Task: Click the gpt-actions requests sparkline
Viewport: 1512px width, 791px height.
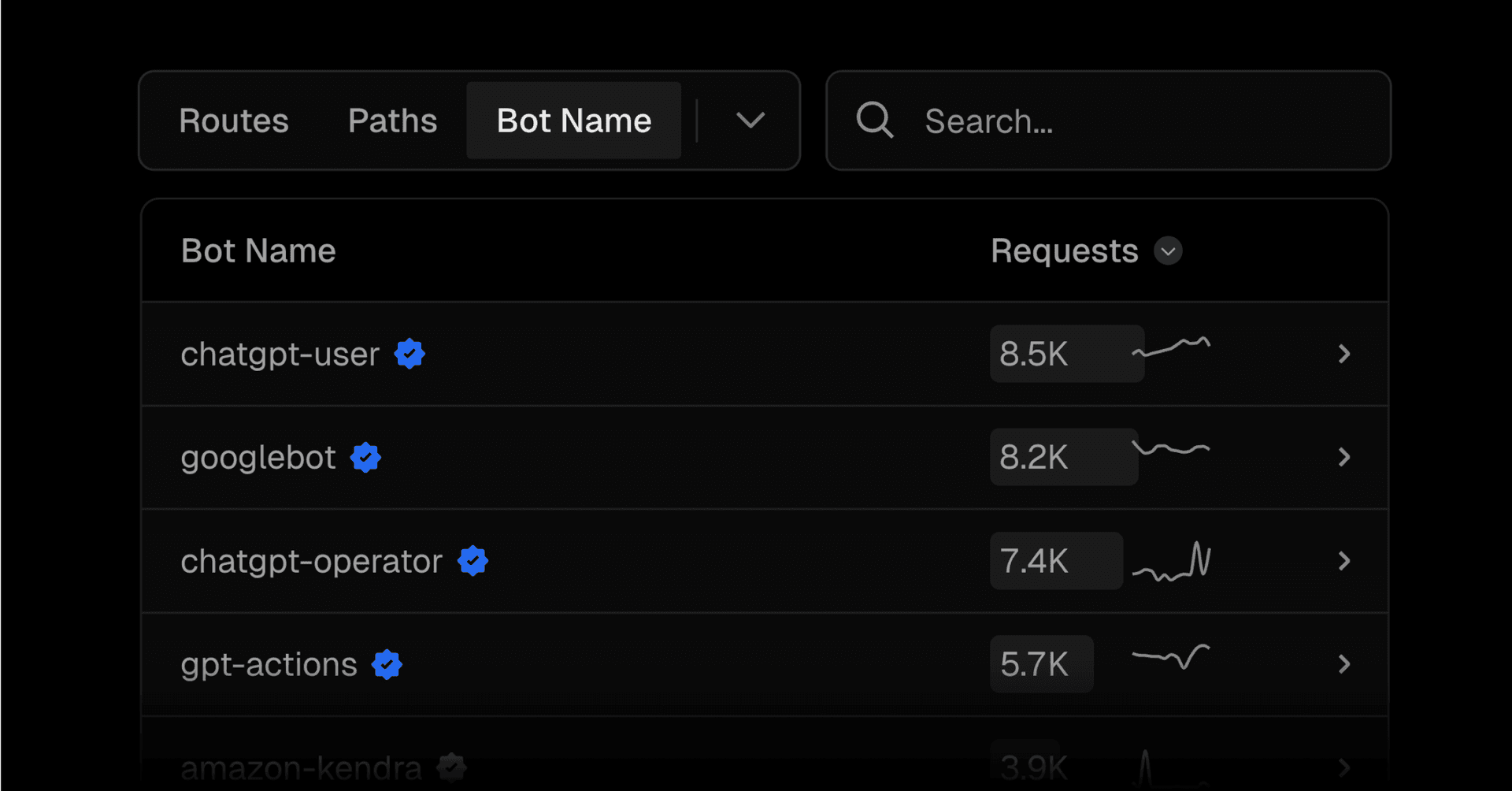Action: tap(1171, 657)
